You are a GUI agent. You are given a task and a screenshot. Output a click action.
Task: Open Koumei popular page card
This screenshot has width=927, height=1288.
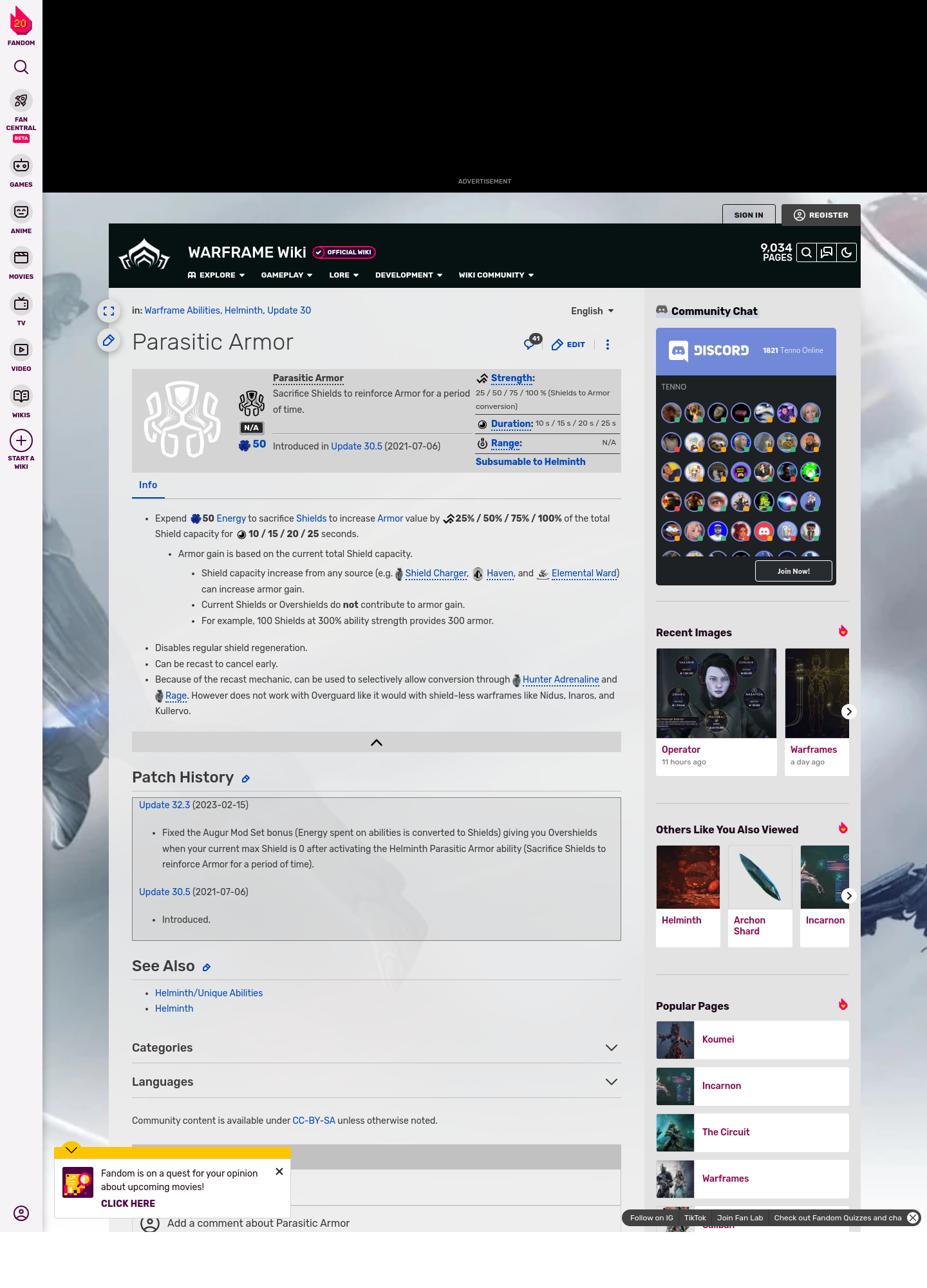pyautogui.click(x=753, y=1039)
